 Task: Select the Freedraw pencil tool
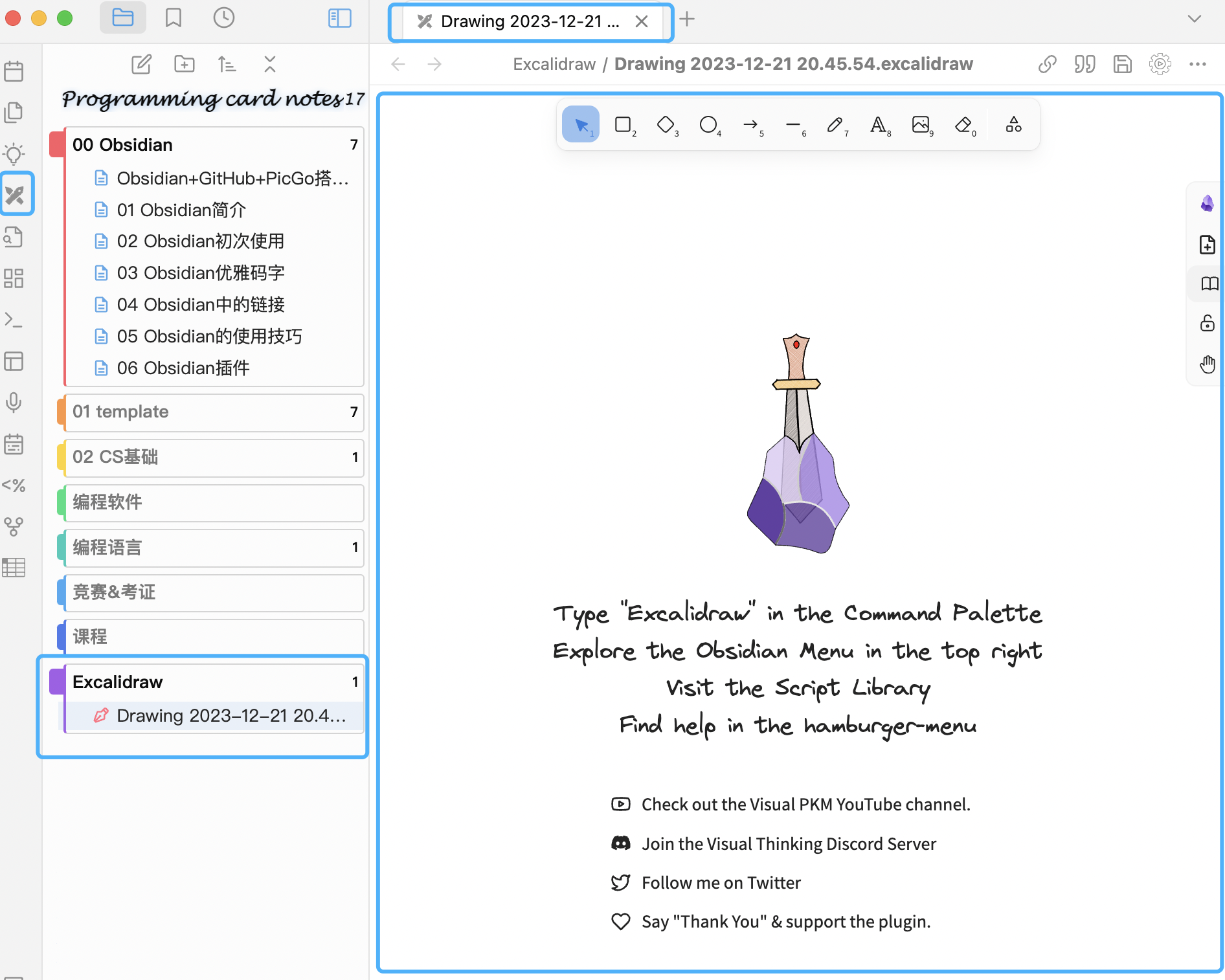point(836,124)
